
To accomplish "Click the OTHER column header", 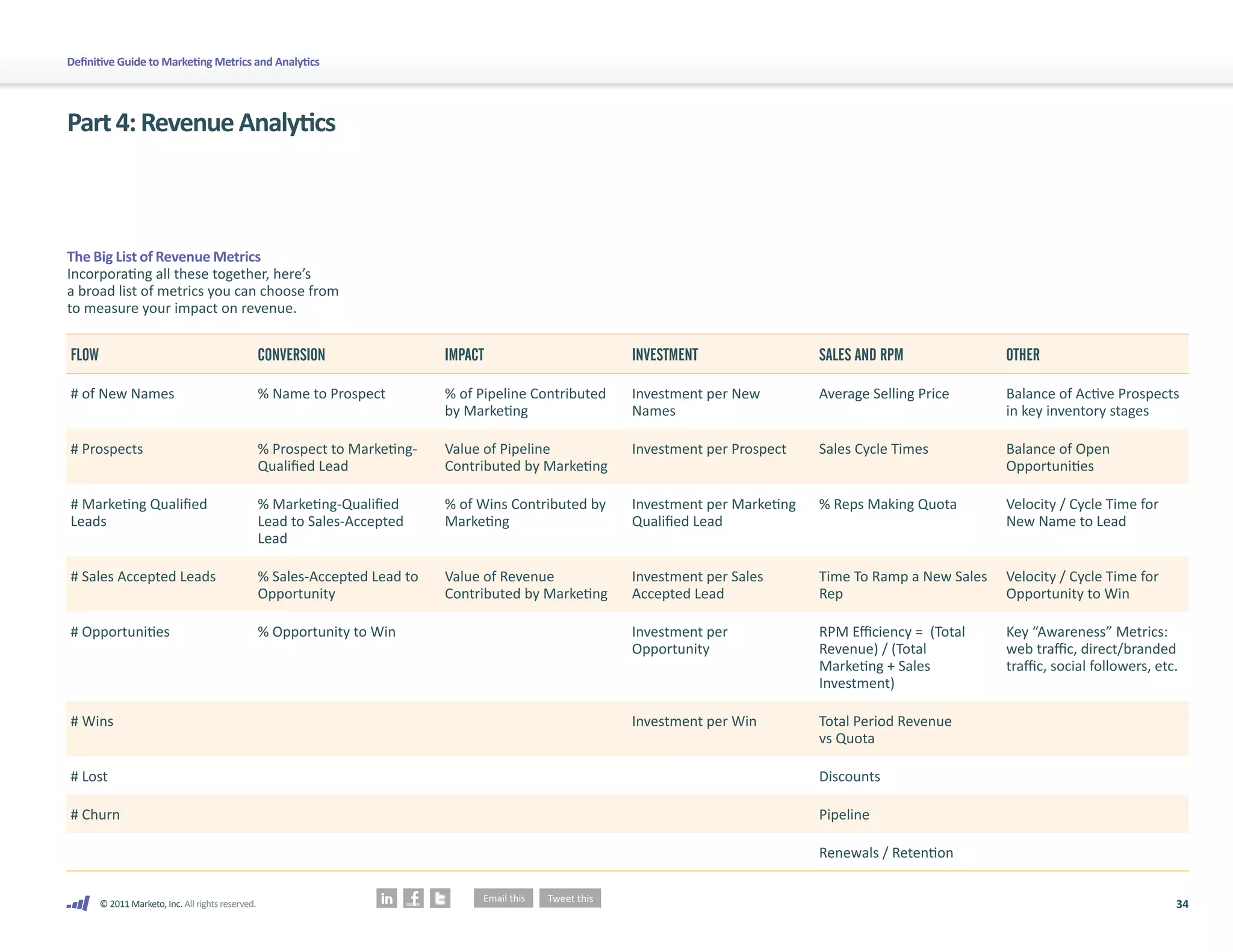I will [1023, 354].
